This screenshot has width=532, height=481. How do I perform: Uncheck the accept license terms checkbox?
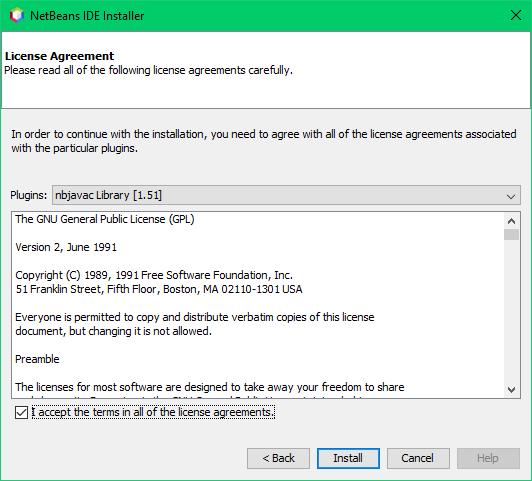(21, 412)
